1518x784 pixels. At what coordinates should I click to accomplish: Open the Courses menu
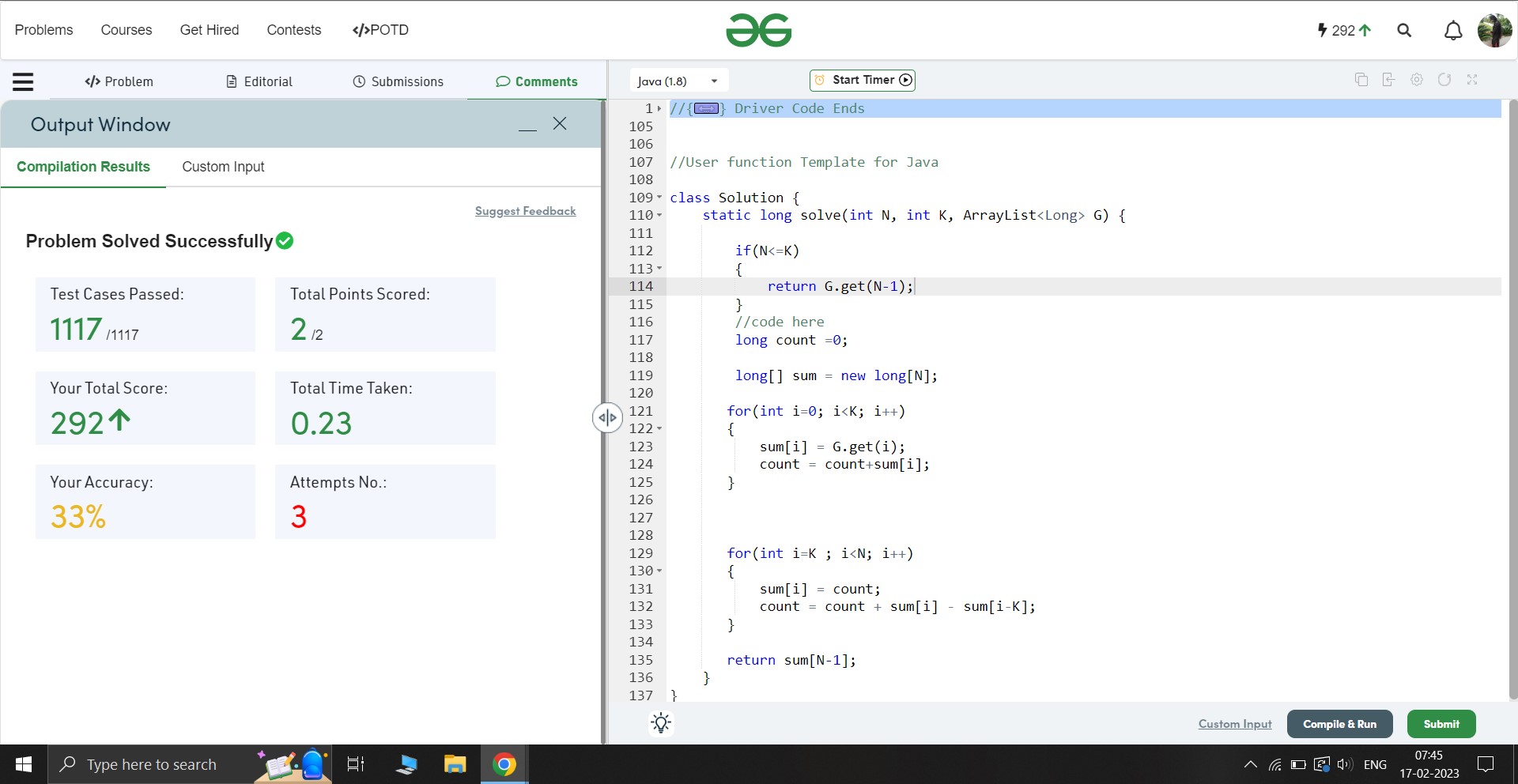coord(126,30)
